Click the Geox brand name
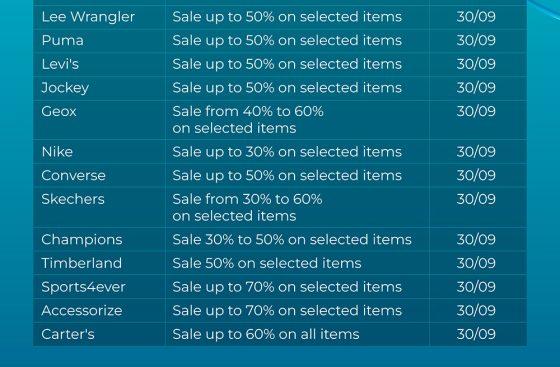Viewport: 560px width, 367px height. pyautogui.click(x=59, y=111)
